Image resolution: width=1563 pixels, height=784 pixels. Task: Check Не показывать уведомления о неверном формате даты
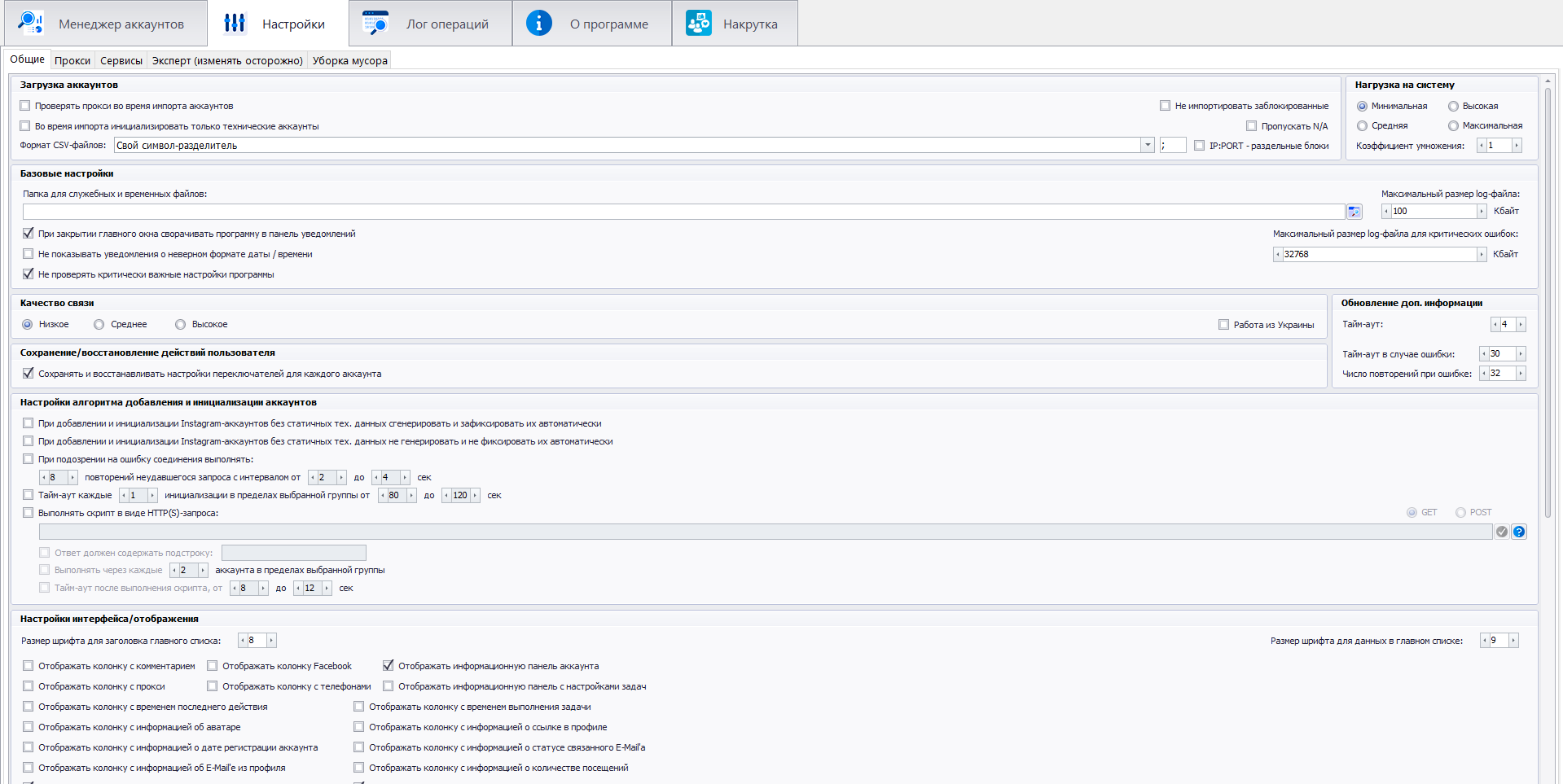click(x=29, y=254)
